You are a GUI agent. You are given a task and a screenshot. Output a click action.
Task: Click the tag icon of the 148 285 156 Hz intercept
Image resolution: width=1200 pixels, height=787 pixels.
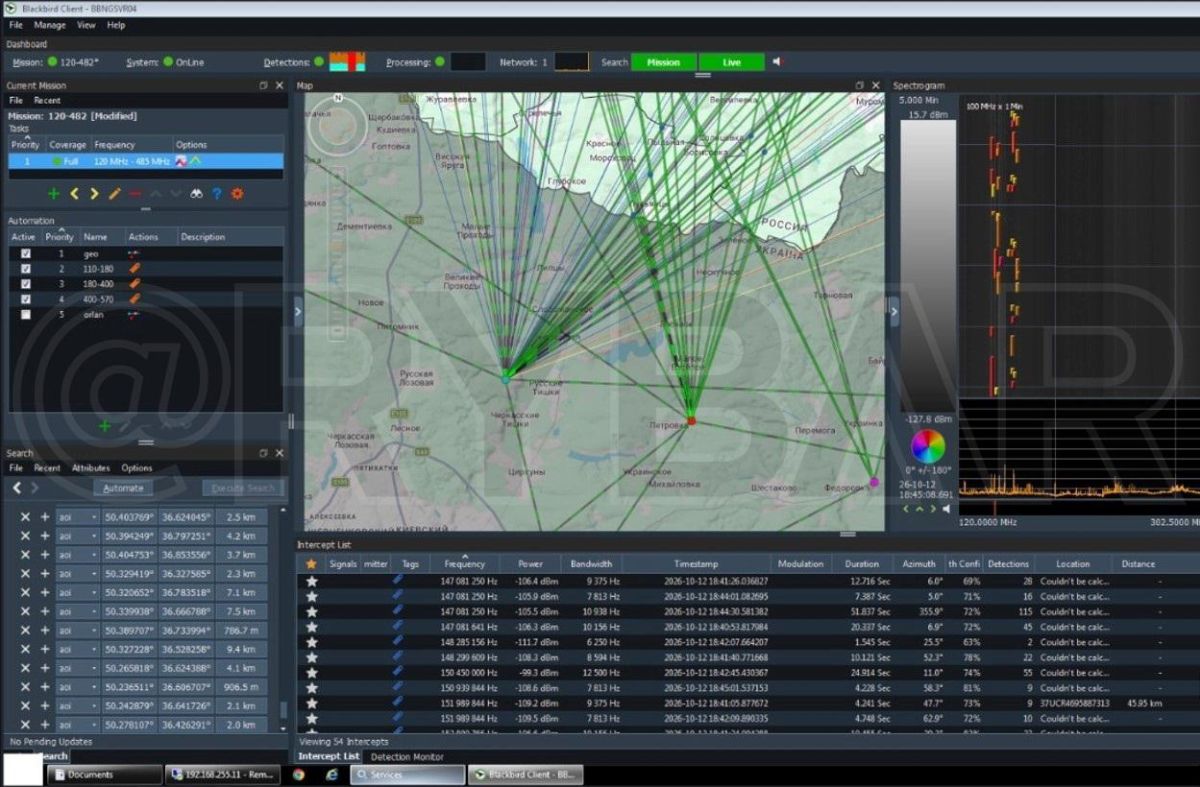point(398,642)
